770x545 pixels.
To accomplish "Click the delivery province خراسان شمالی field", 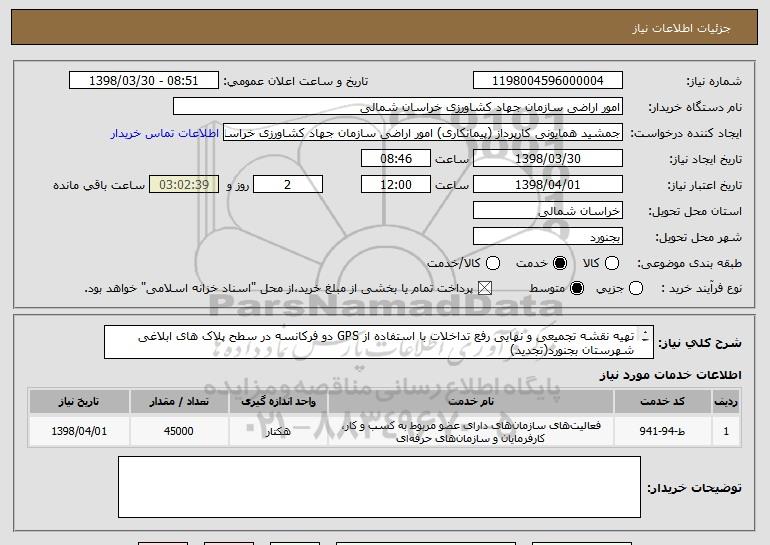I will pyautogui.click(x=548, y=211).
